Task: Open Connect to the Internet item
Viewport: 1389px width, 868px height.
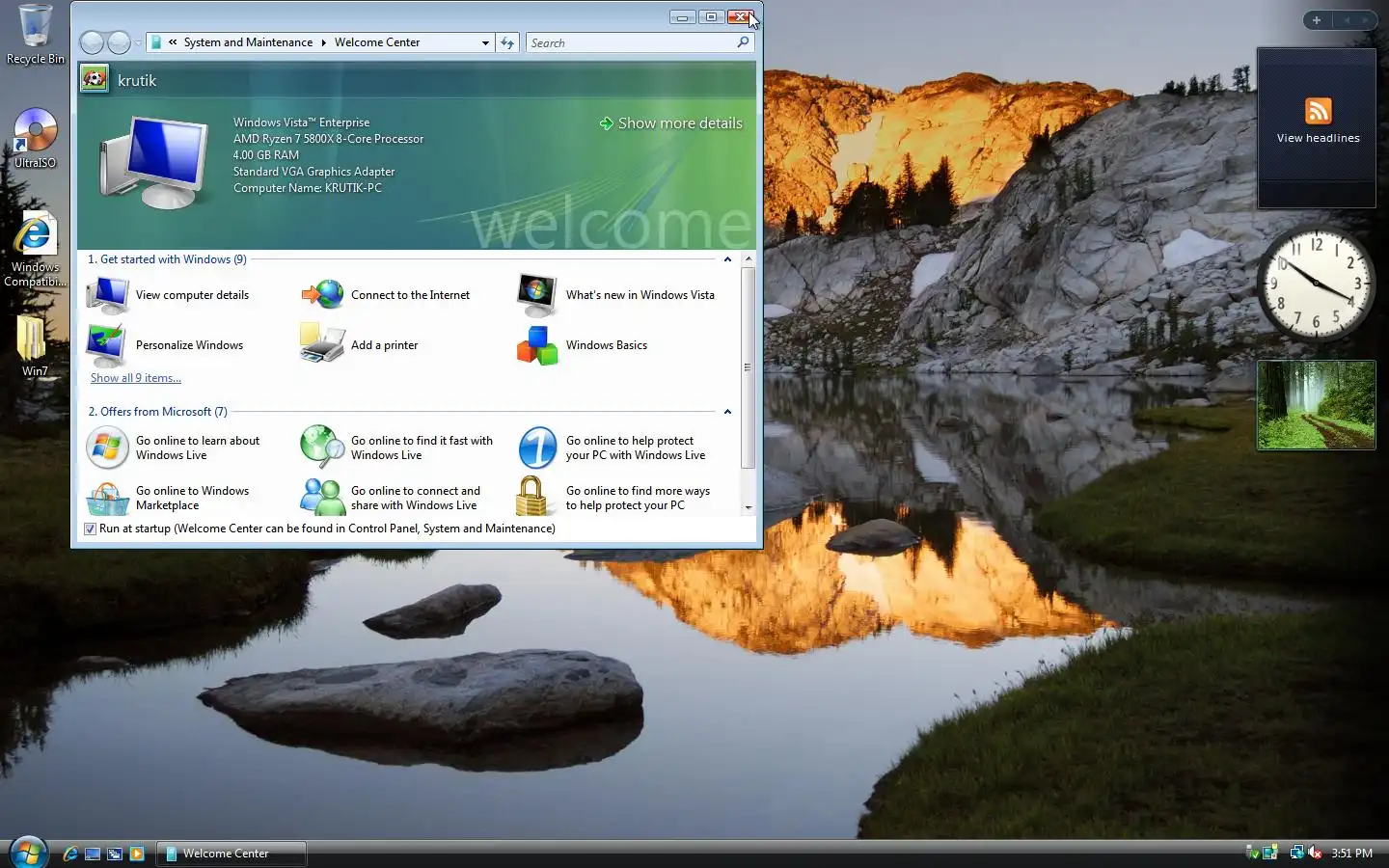Action: (x=386, y=295)
